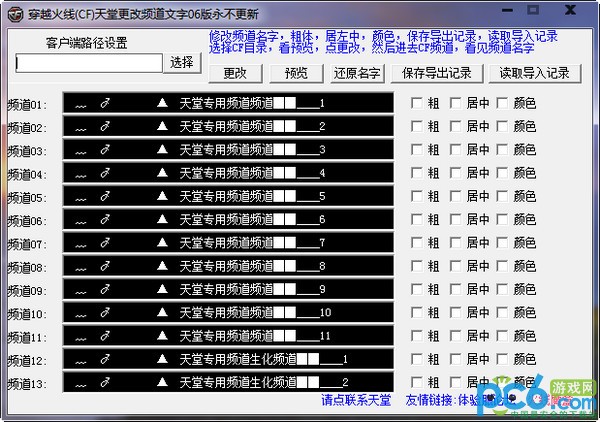Image resolution: width=600 pixels, height=422 pixels.
Task: Tick 居中 box on 频道04 row
Action: pos(455,173)
